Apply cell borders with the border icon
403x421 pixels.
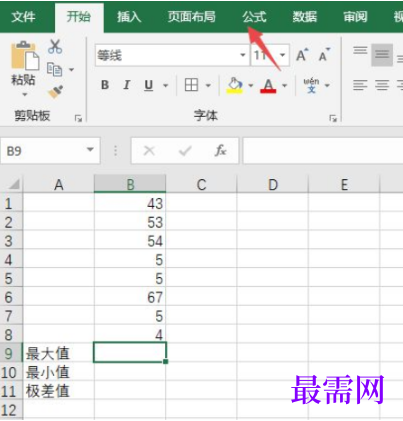click(191, 85)
